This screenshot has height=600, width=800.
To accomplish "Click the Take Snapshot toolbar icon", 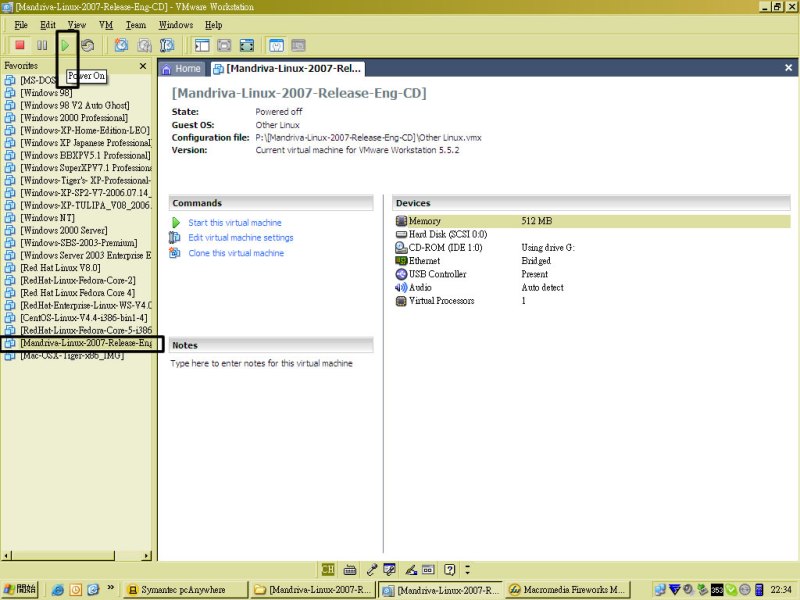I will click(121, 45).
